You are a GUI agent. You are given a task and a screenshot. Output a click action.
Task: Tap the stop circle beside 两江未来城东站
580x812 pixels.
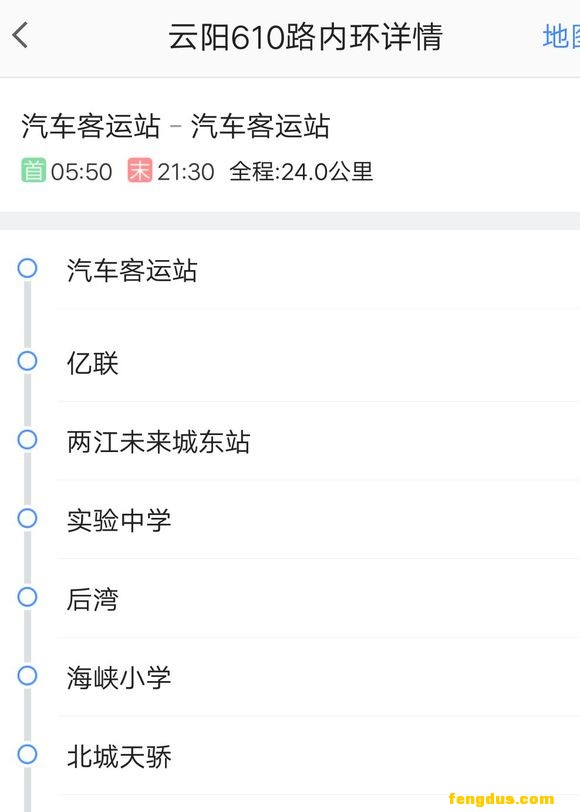(27, 440)
